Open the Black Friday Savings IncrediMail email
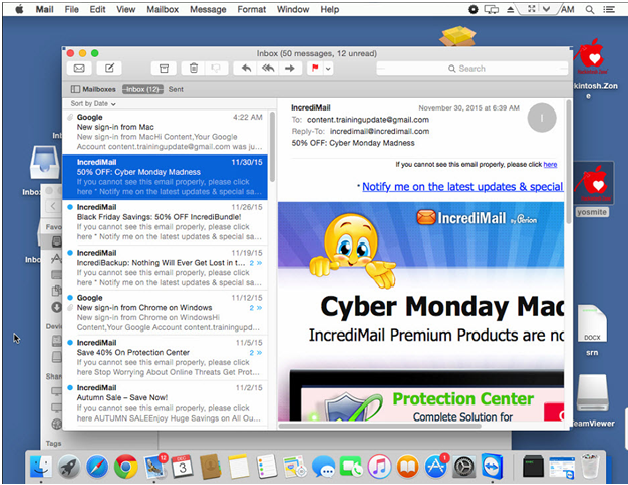This screenshot has height=485, width=628. 165,221
